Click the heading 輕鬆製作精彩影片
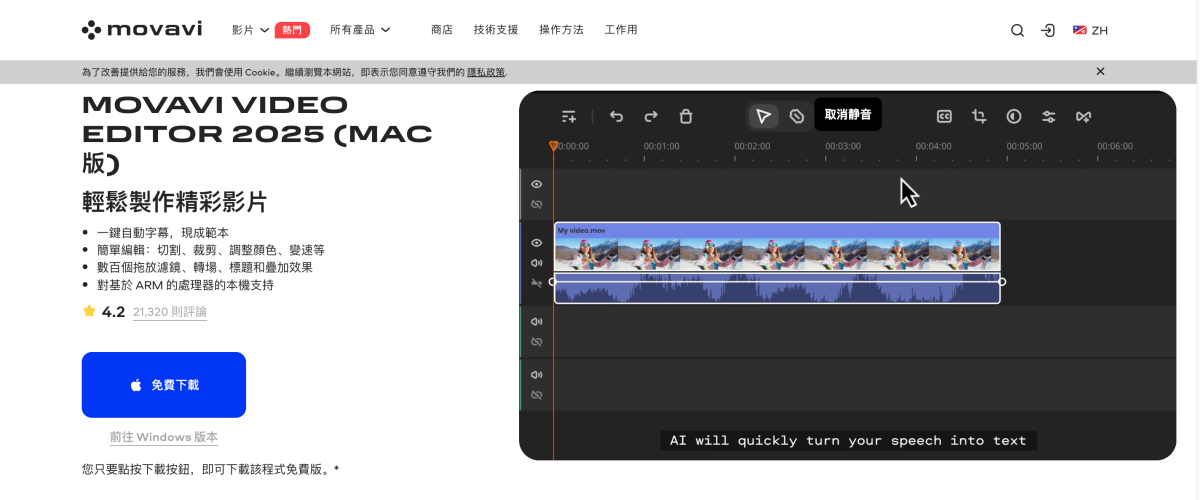The width and height of the screenshot is (1200, 500). (175, 201)
